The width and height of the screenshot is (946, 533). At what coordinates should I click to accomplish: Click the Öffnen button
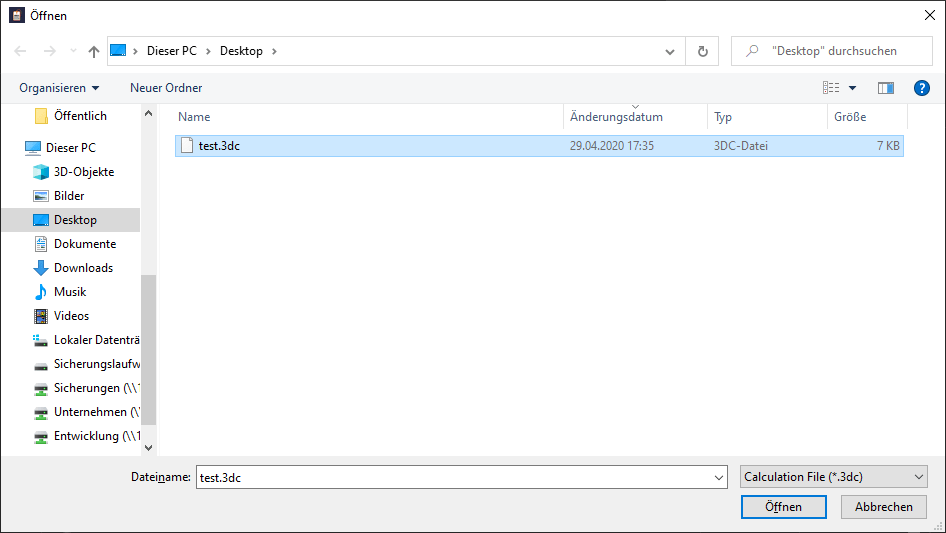point(783,507)
